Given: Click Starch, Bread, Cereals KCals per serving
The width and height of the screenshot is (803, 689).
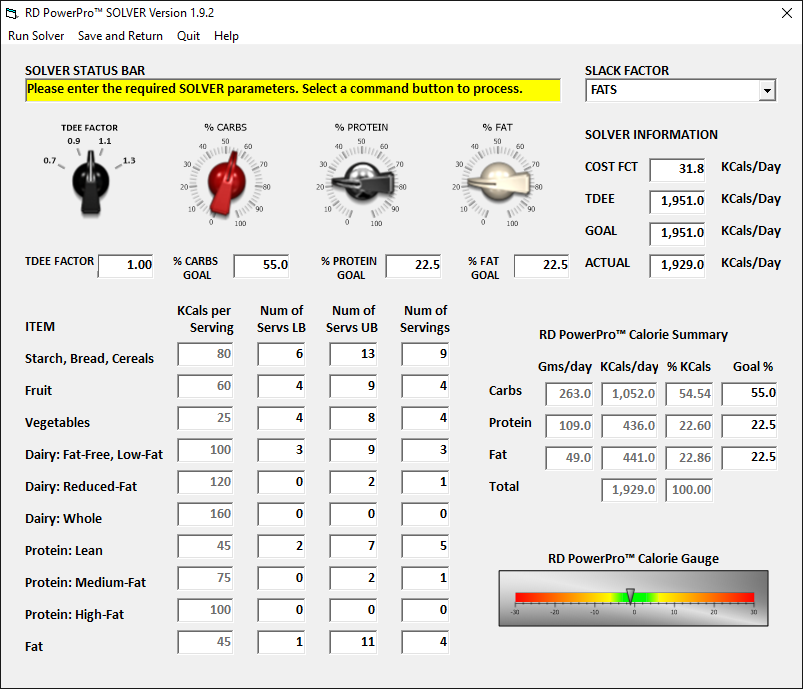Looking at the screenshot, I should click(205, 354).
